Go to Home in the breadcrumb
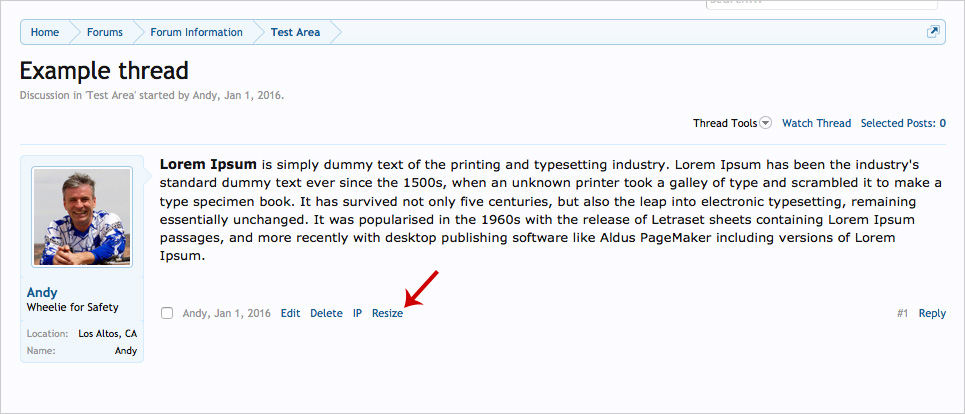Image resolution: width=965 pixels, height=414 pixels. pyautogui.click(x=45, y=32)
